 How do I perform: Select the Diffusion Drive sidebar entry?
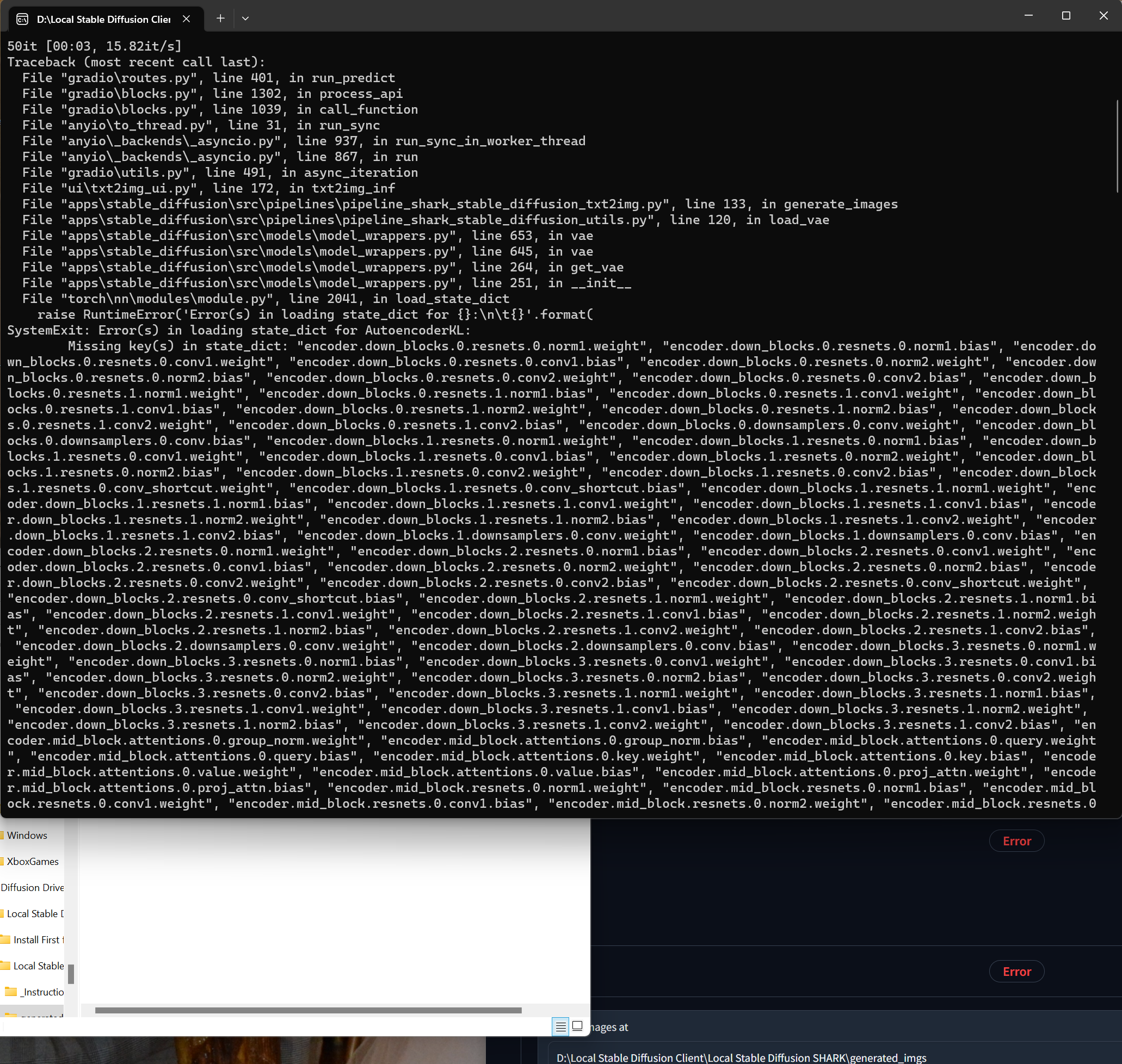pyautogui.click(x=32, y=887)
